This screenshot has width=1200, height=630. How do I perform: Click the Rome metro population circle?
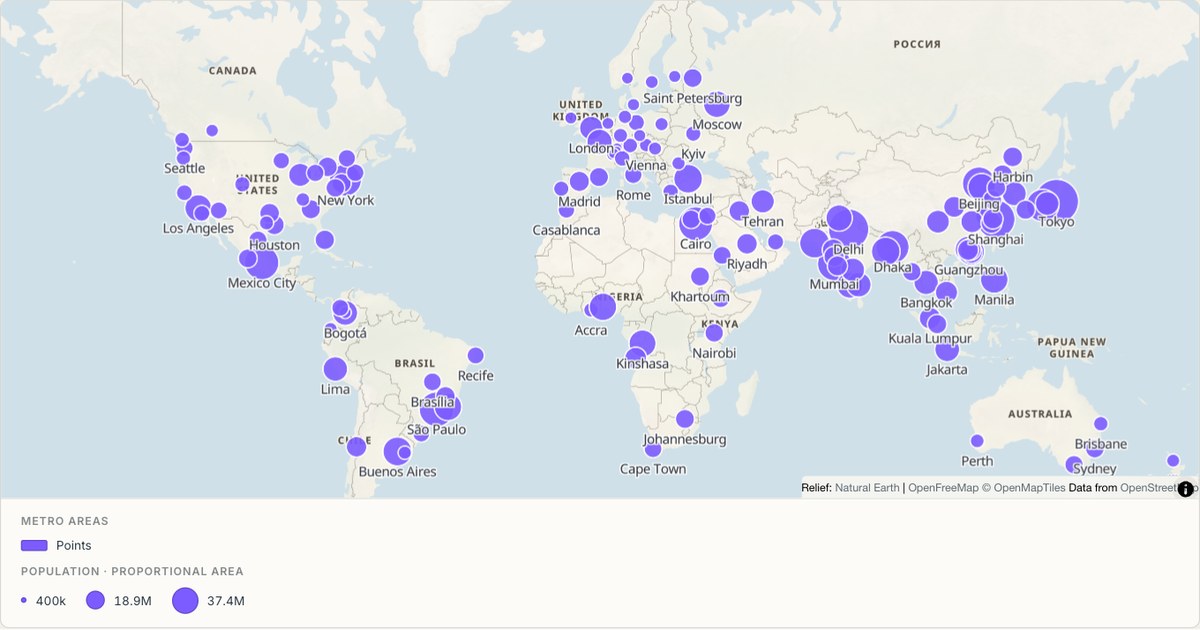click(x=633, y=176)
